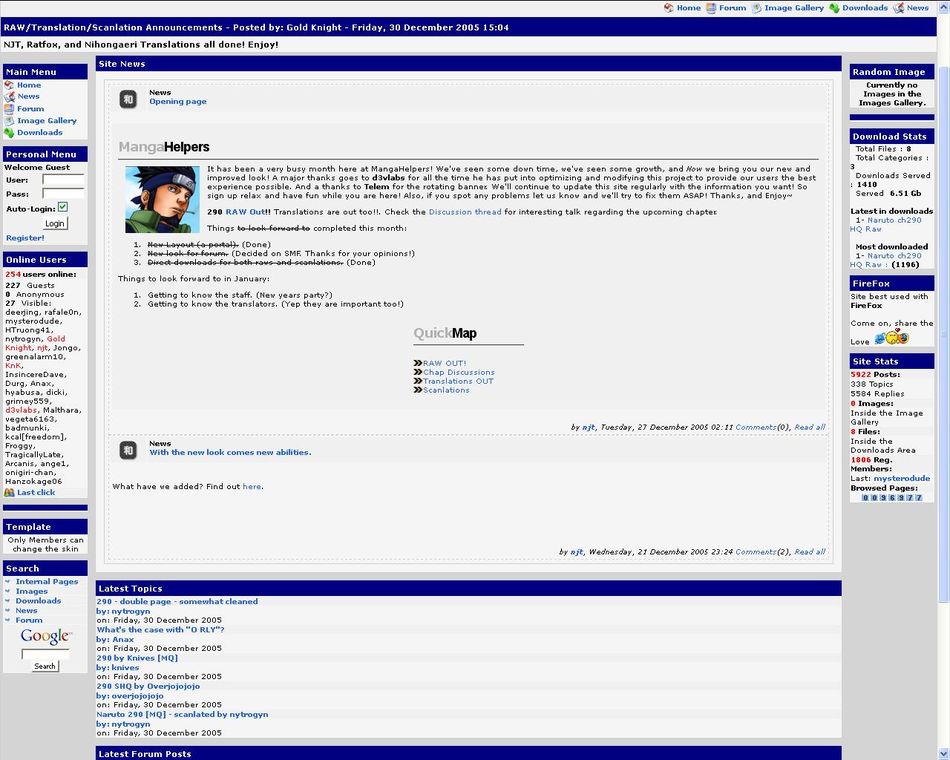
Task: Click the News icon in the top bar
Action: [899, 8]
